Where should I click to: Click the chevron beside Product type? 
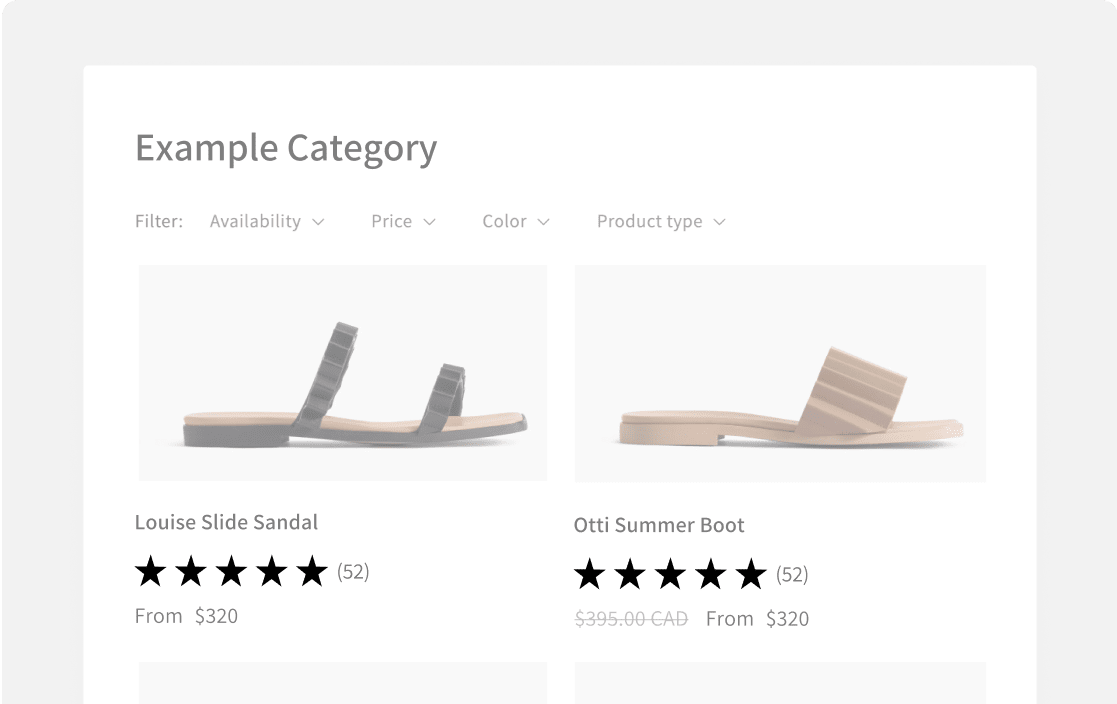click(x=719, y=222)
